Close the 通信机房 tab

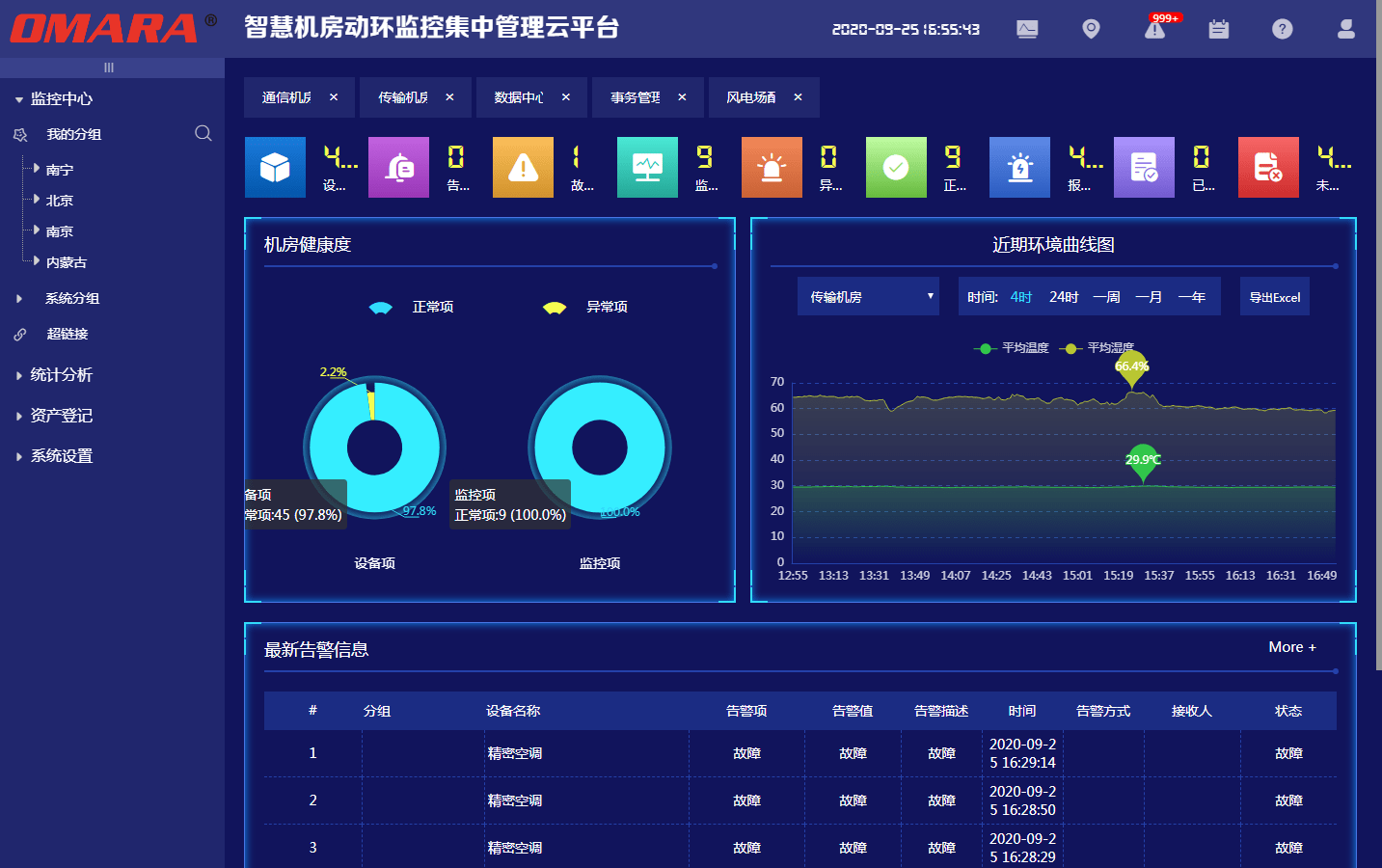coord(334,97)
